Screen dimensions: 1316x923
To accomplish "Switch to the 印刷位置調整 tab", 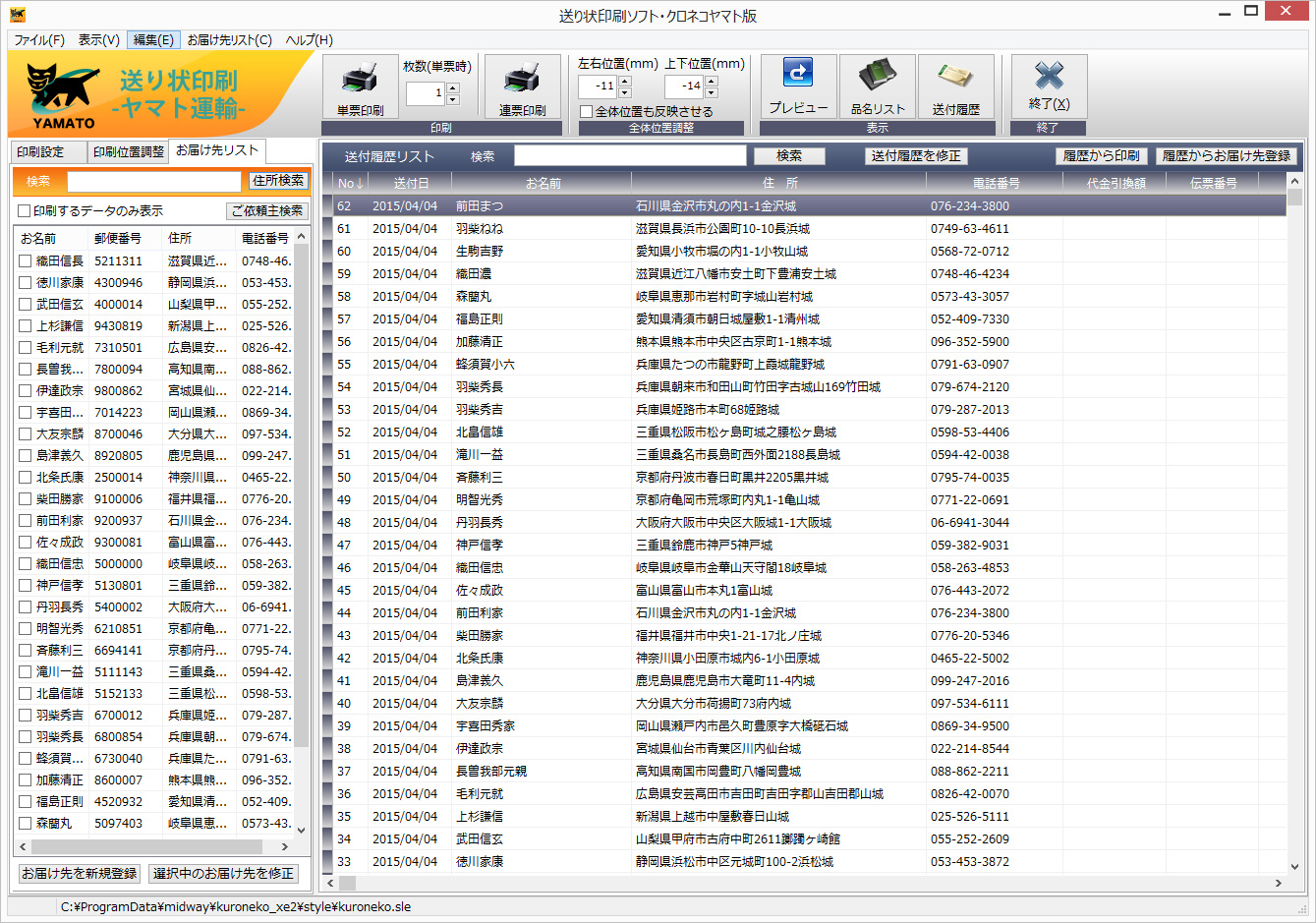I will pos(129,152).
